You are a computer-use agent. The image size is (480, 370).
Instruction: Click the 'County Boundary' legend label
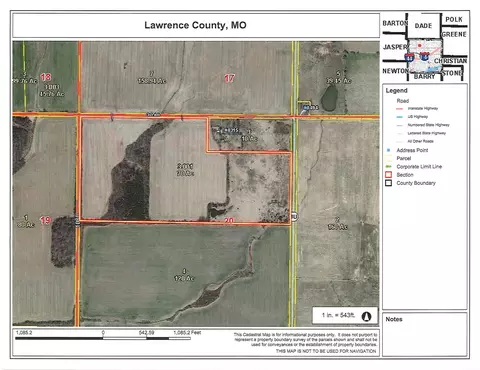pyautogui.click(x=416, y=183)
